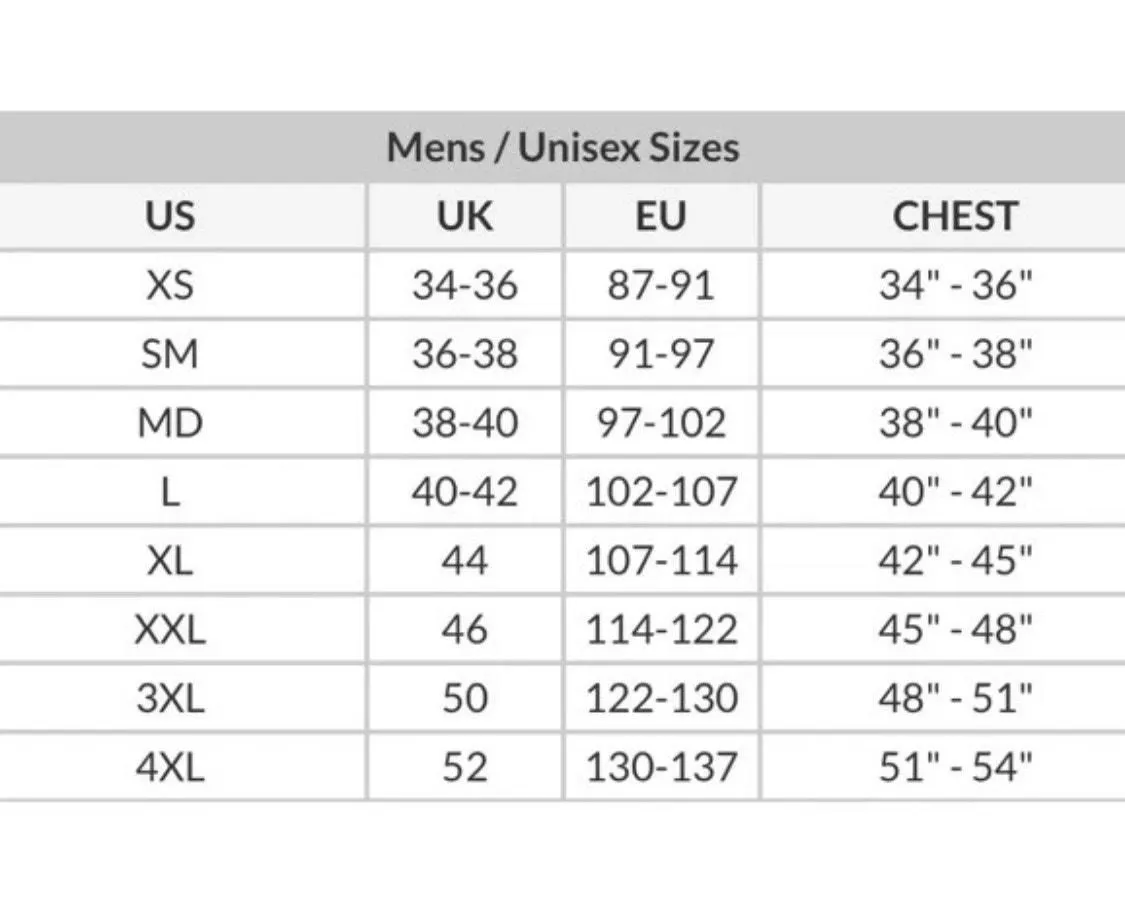Viewport: 1125px width, 908px height.
Task: Click the Mens / Unisex Sizes header
Action: point(562,147)
